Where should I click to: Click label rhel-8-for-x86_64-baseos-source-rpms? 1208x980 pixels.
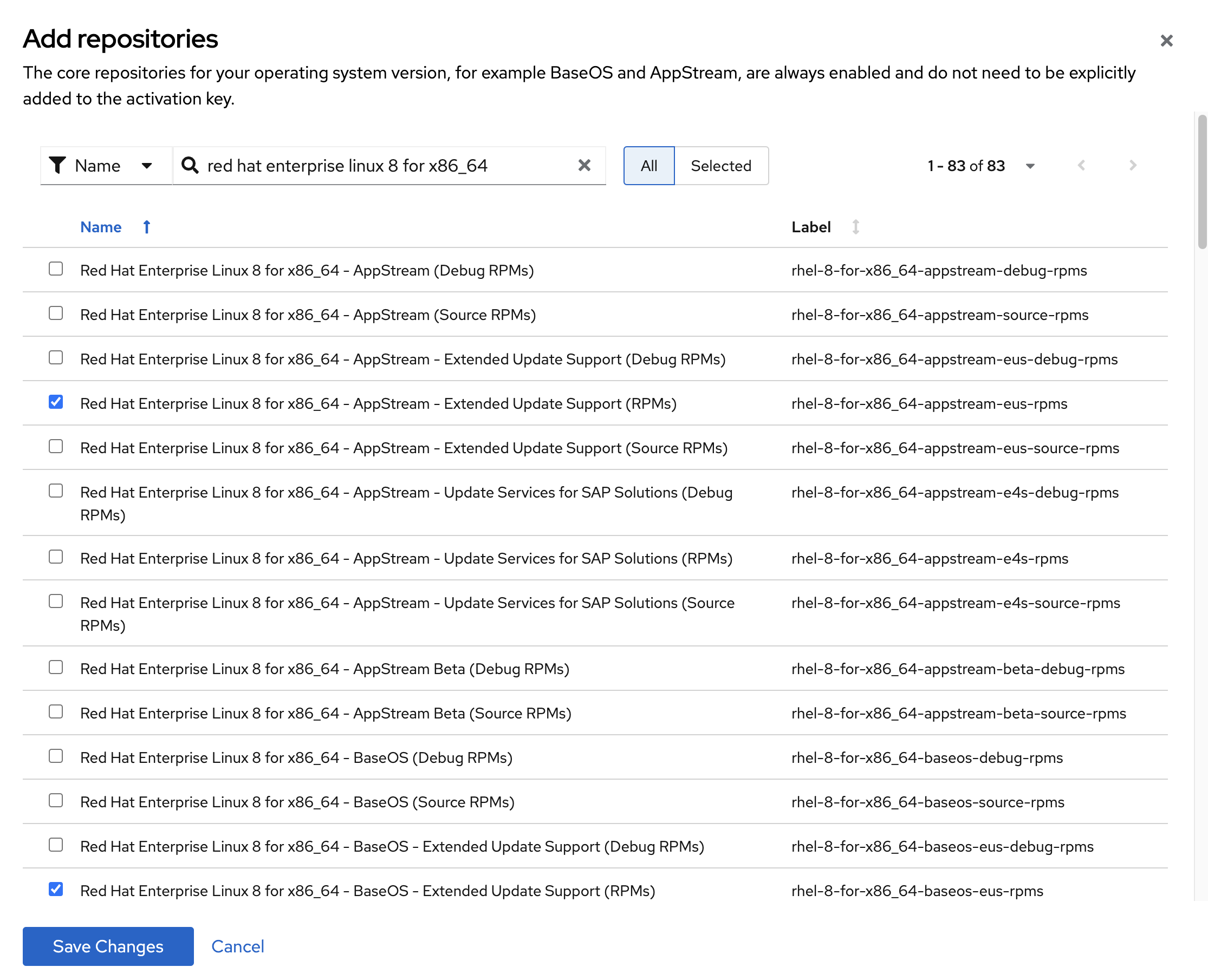[928, 802]
